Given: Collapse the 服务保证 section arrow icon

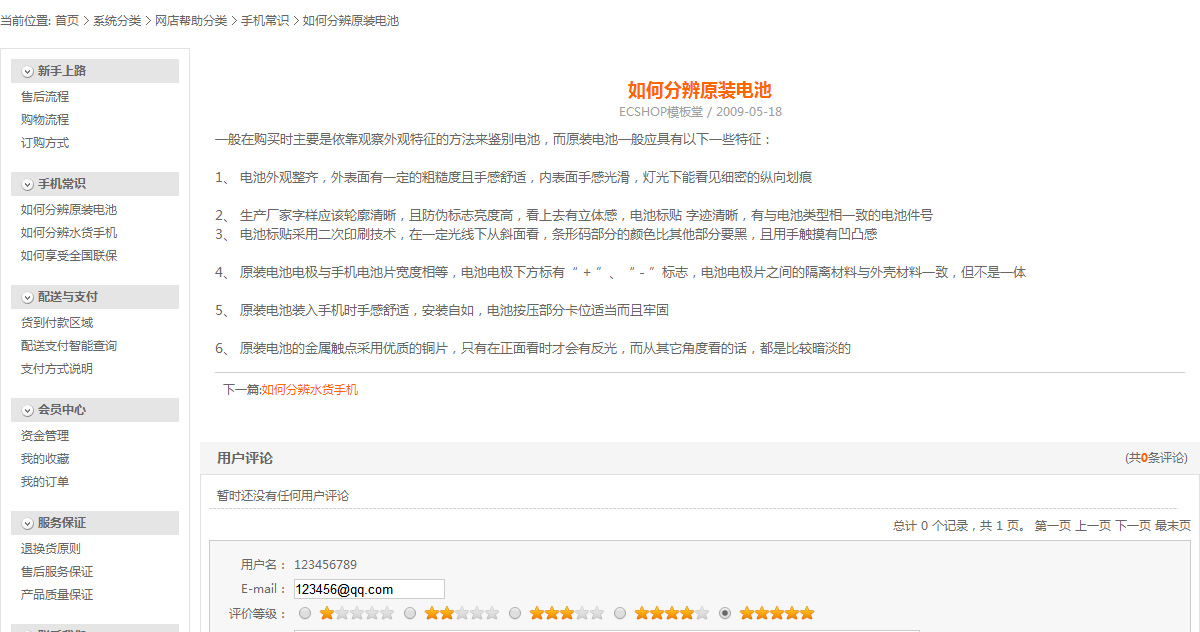Looking at the screenshot, I should (27, 523).
